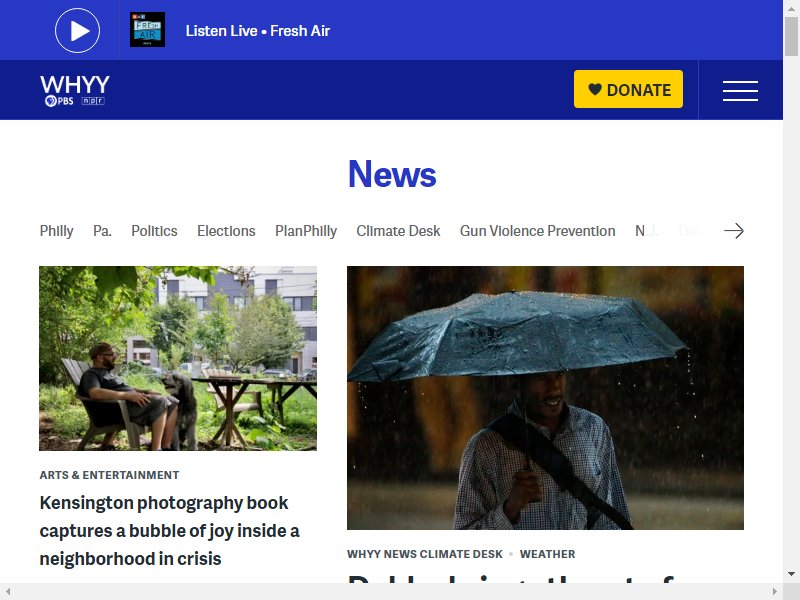Open the Climate Desk category

click(x=398, y=231)
